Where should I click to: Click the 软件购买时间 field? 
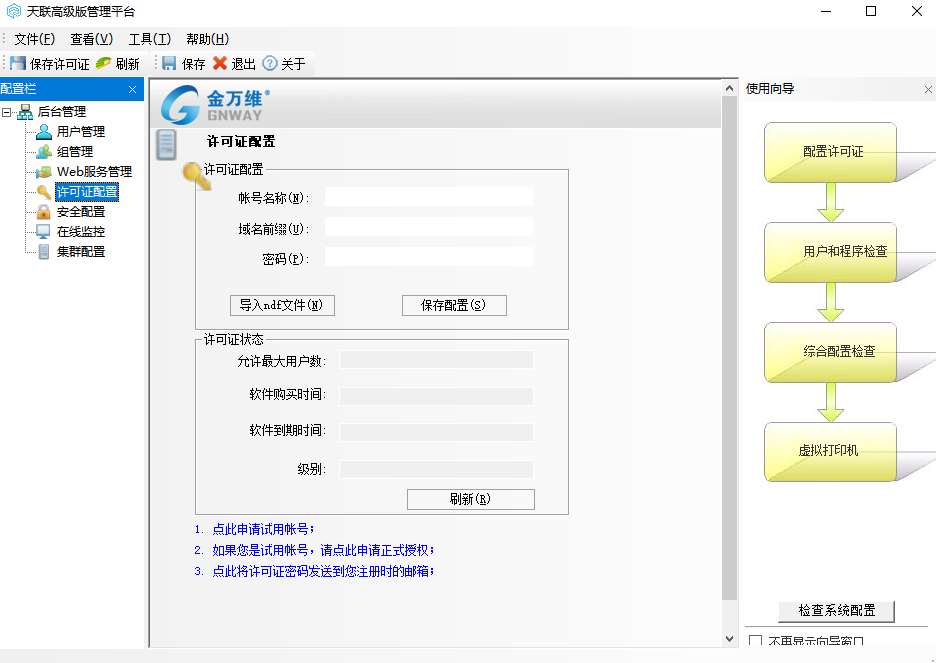(436, 396)
